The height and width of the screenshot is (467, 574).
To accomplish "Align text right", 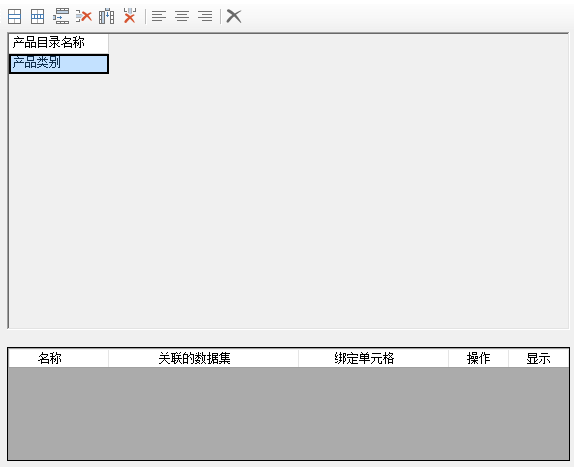I will click(x=205, y=16).
